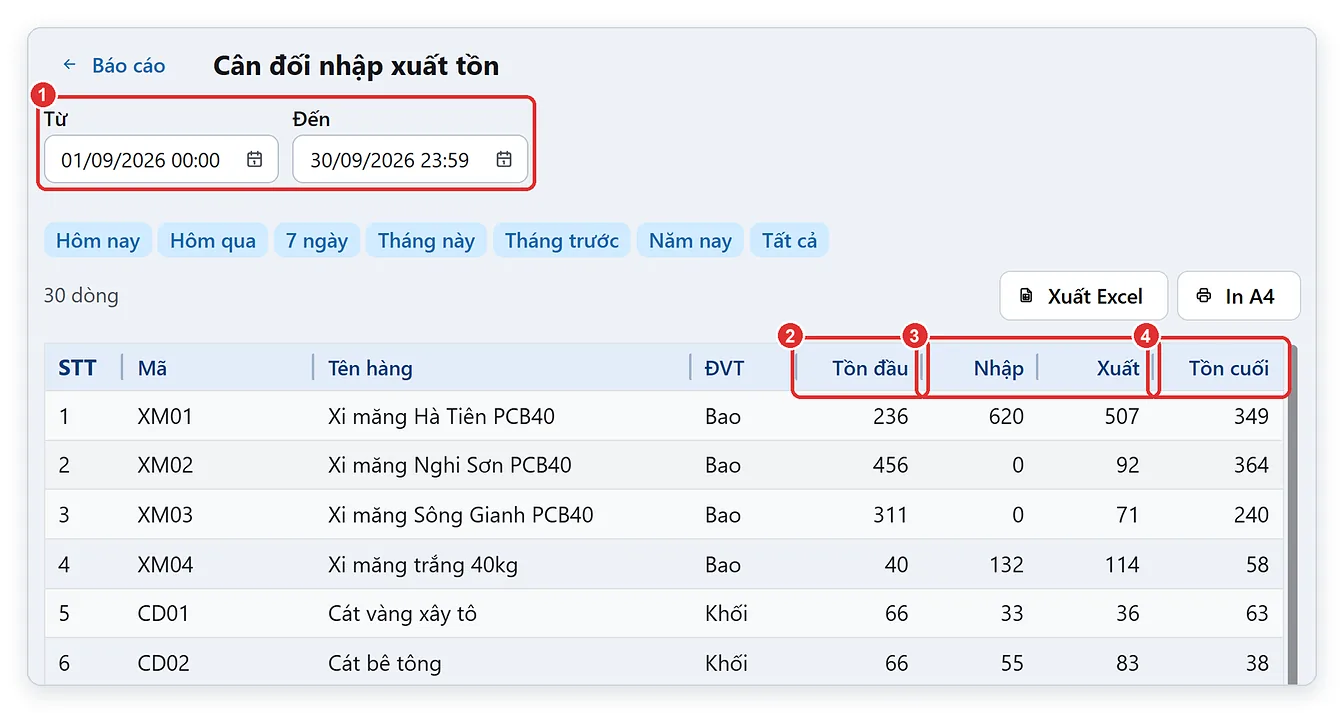The width and height of the screenshot is (1344, 713).
Task: Click the code XM01 cell
Action: click(165, 416)
